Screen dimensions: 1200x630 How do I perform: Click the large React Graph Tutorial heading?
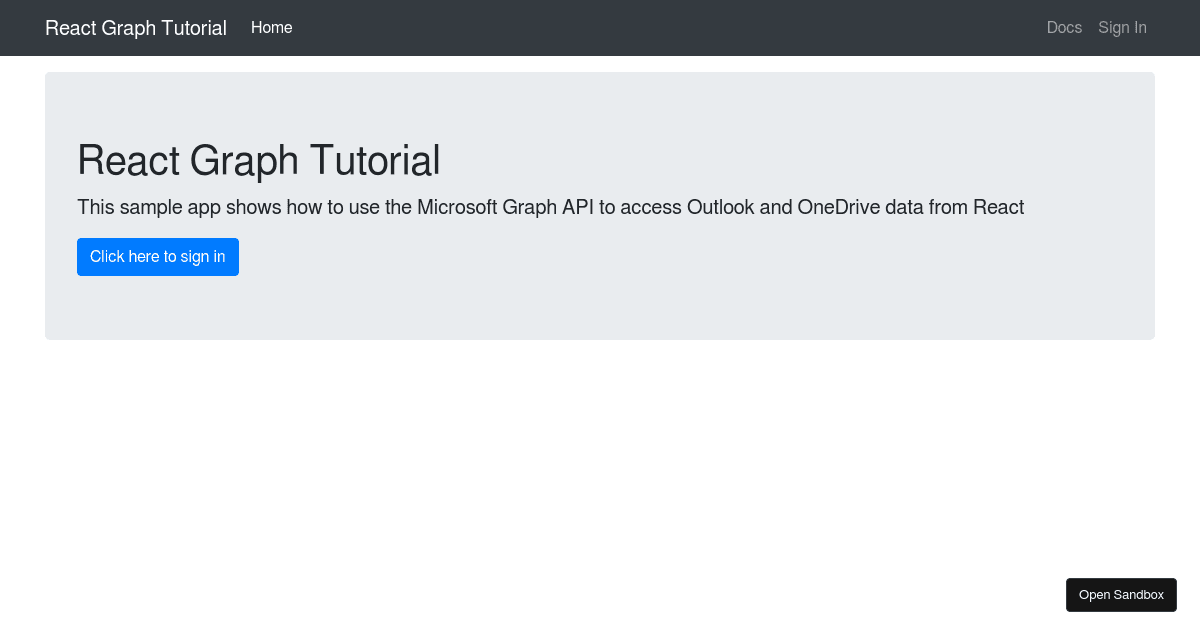pos(259,160)
